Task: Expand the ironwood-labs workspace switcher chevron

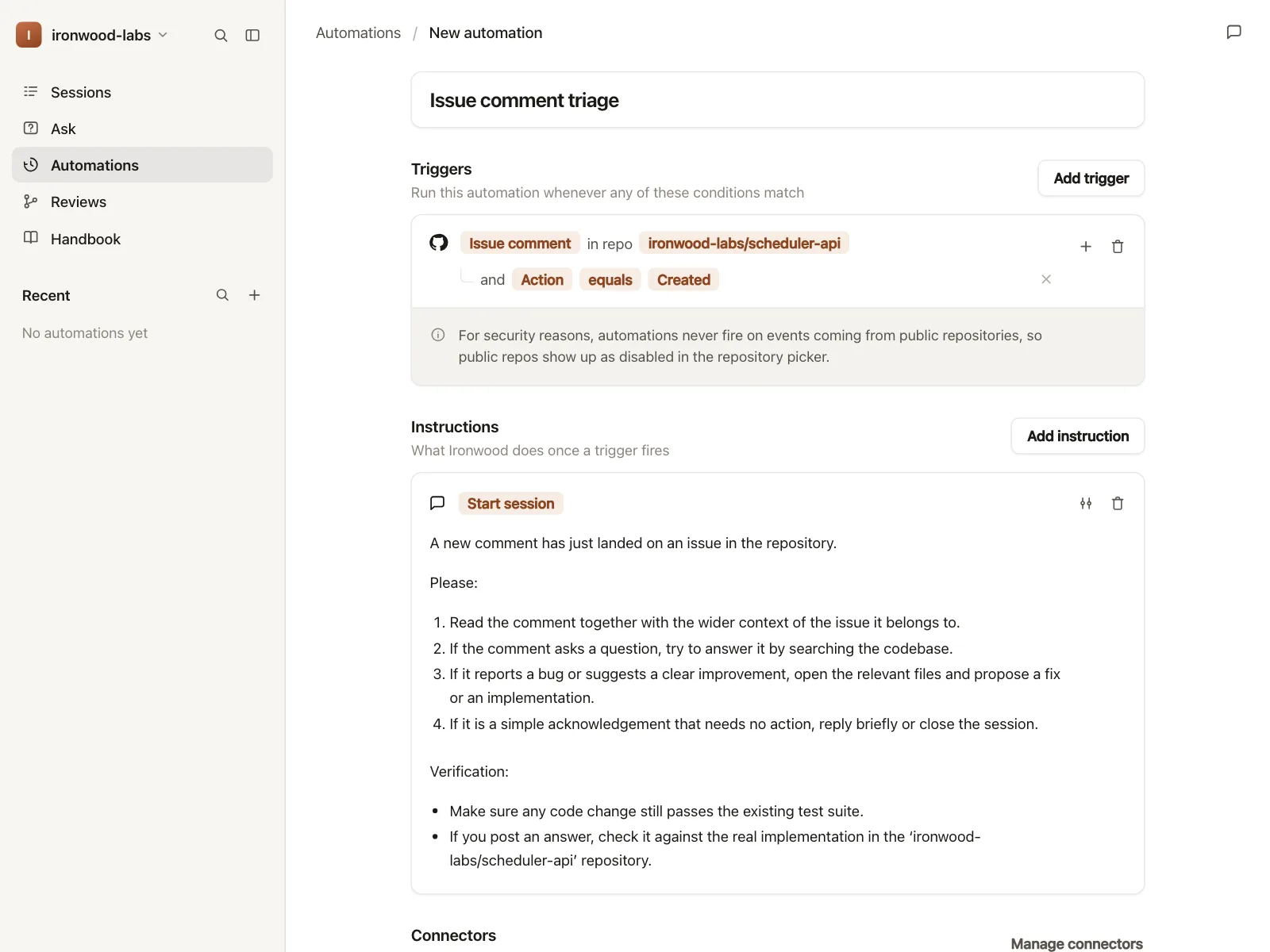Action: pos(163,35)
